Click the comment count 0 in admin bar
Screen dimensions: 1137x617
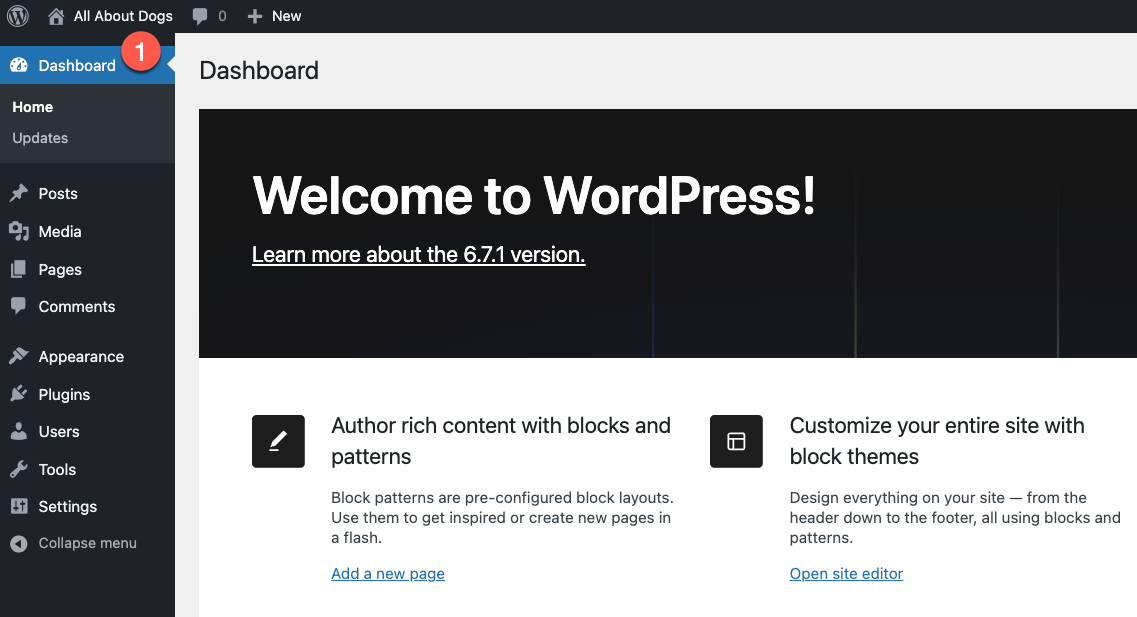(x=222, y=16)
